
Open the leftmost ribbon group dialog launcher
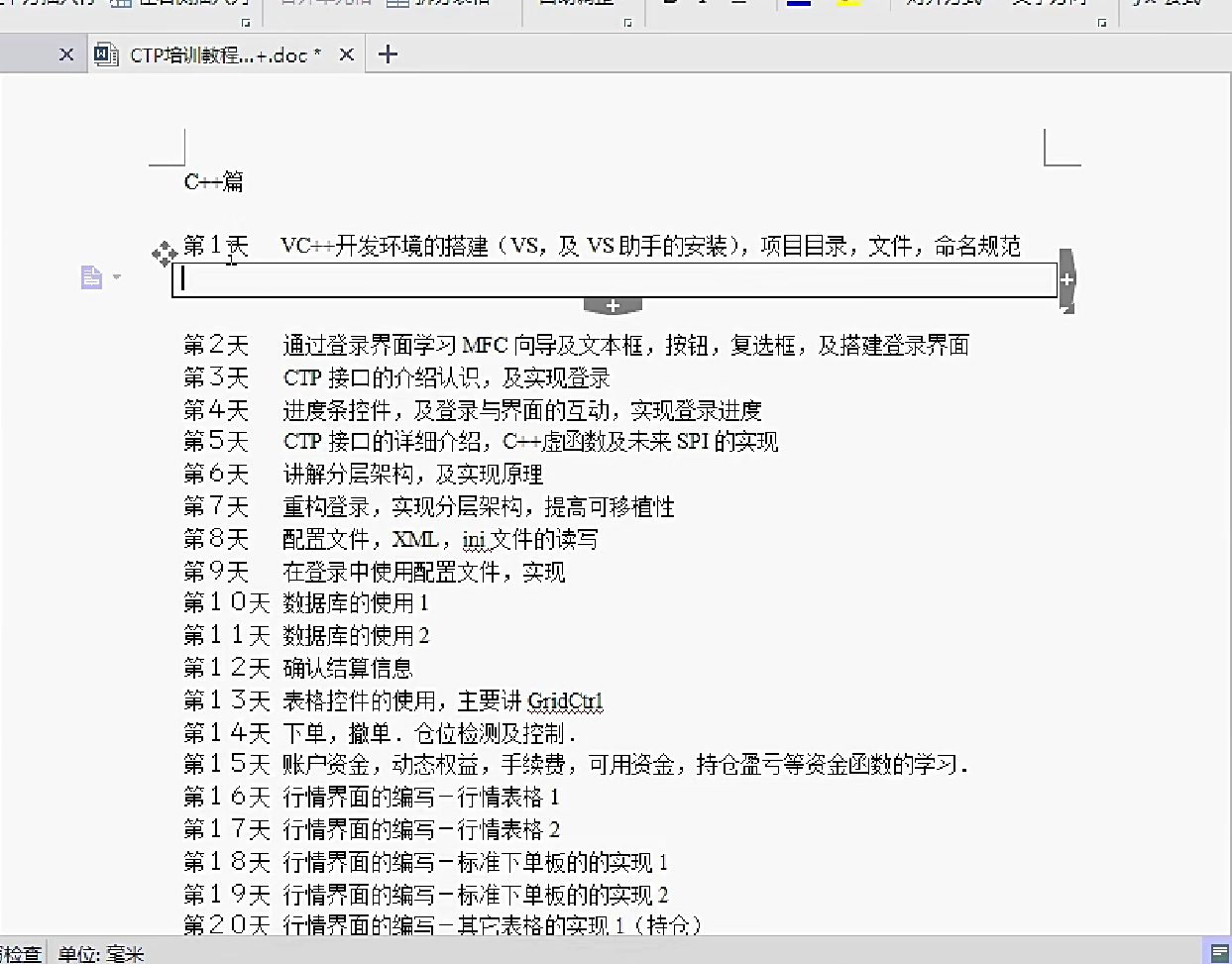point(246,22)
